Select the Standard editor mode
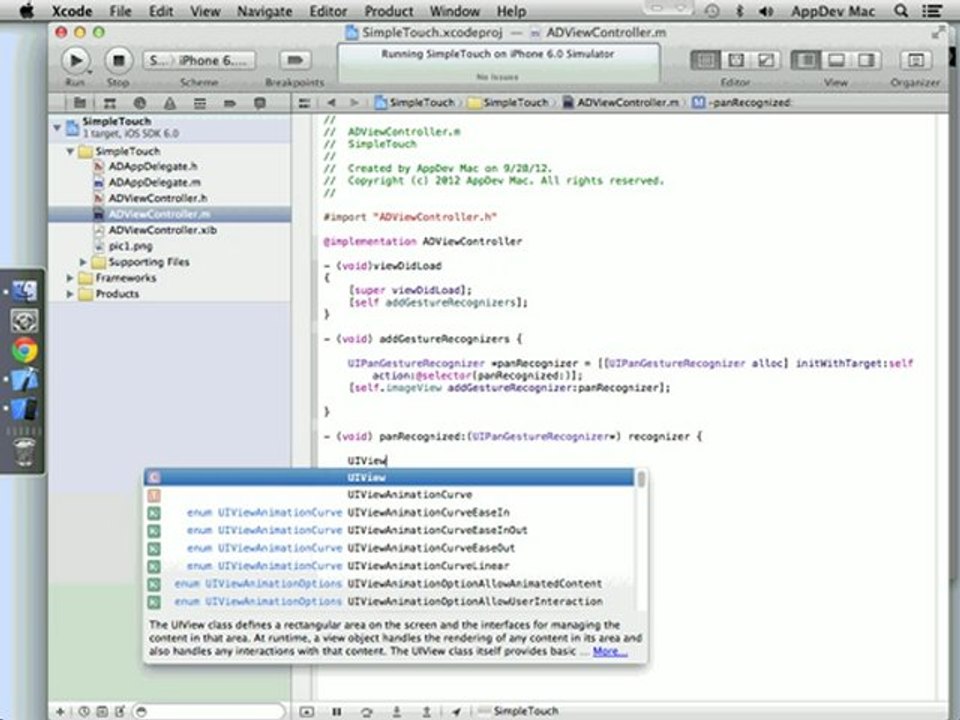 tap(706, 60)
